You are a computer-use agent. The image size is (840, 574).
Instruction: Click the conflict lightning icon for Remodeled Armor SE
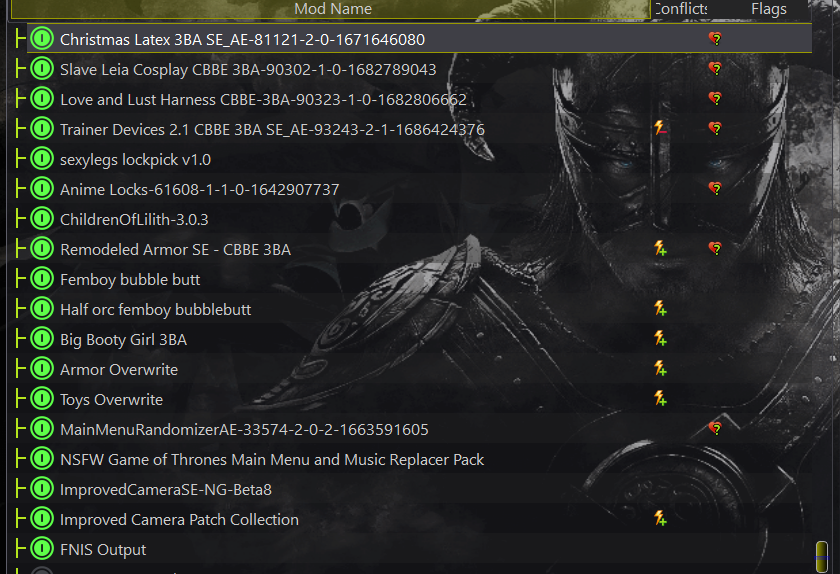[660, 248]
